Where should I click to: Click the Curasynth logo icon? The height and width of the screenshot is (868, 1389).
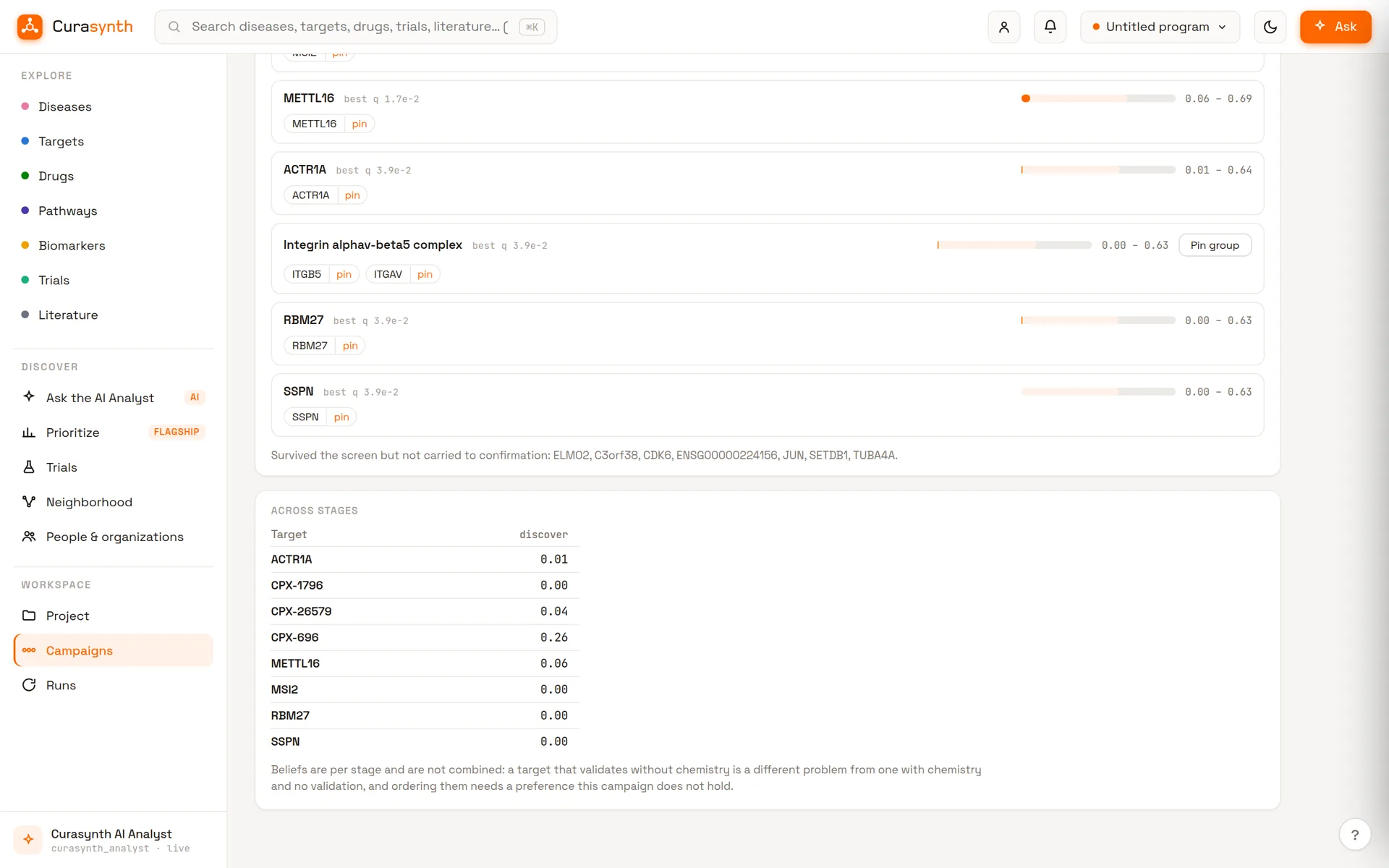30,27
